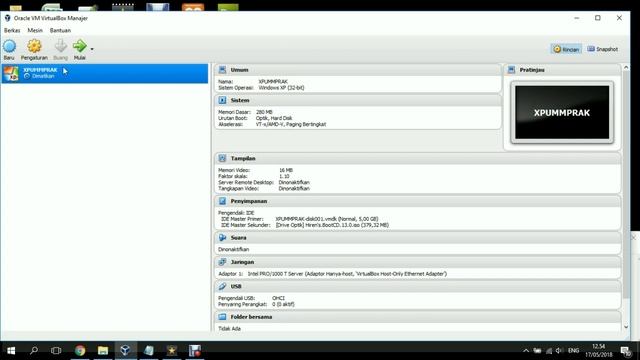Launch Chrome from the taskbar
The image size is (640, 360).
[80, 350]
